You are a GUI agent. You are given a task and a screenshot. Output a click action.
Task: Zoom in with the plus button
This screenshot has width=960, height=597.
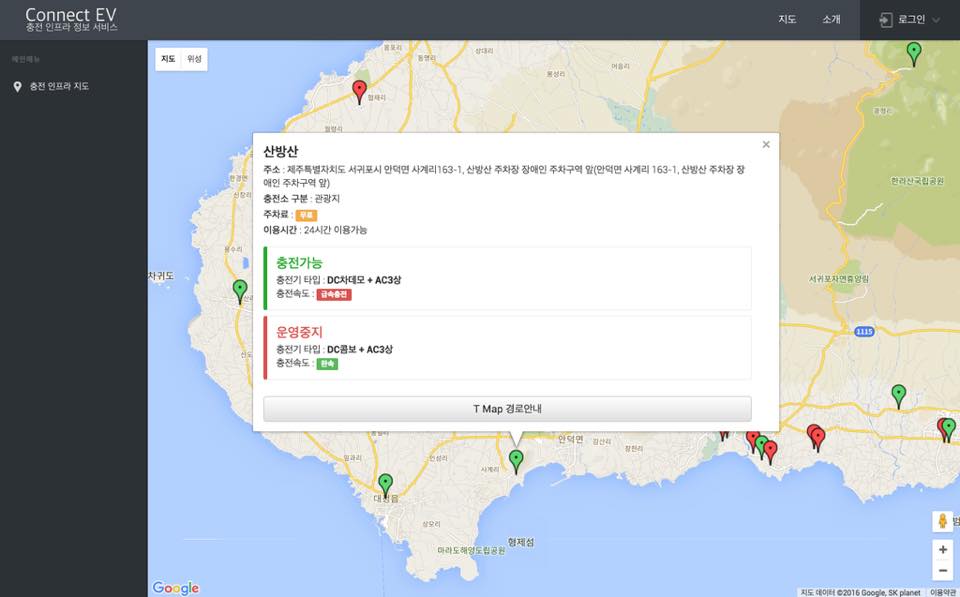pos(943,550)
